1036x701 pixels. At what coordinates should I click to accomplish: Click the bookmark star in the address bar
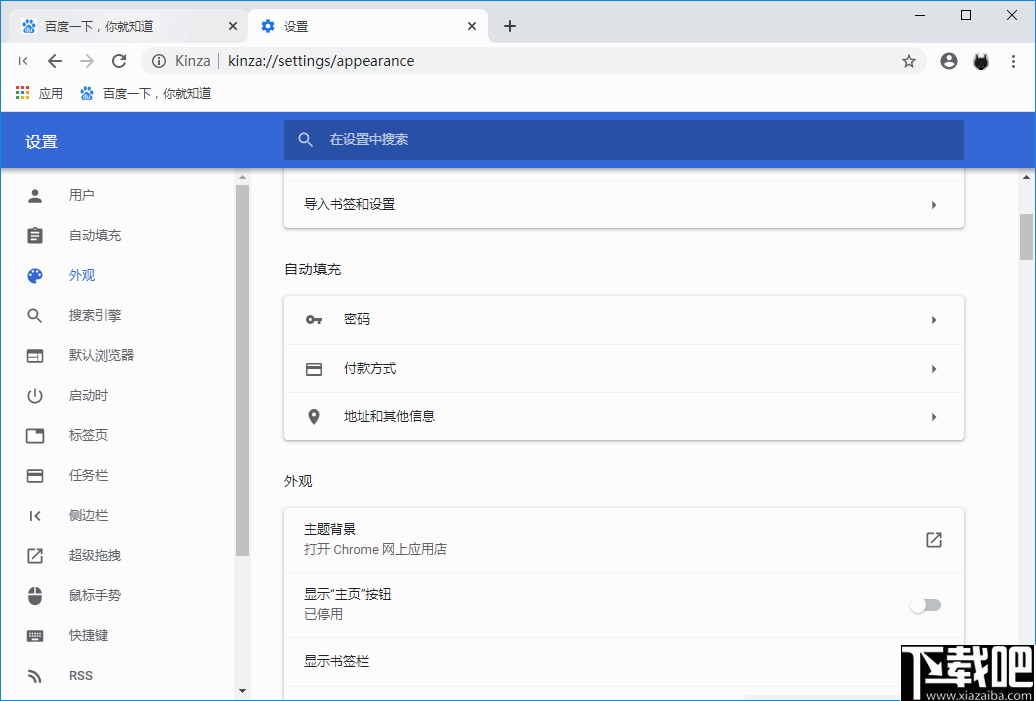click(x=908, y=61)
